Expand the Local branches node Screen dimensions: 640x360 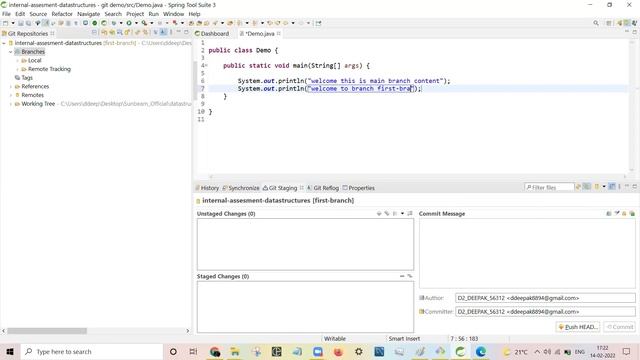coord(17,60)
